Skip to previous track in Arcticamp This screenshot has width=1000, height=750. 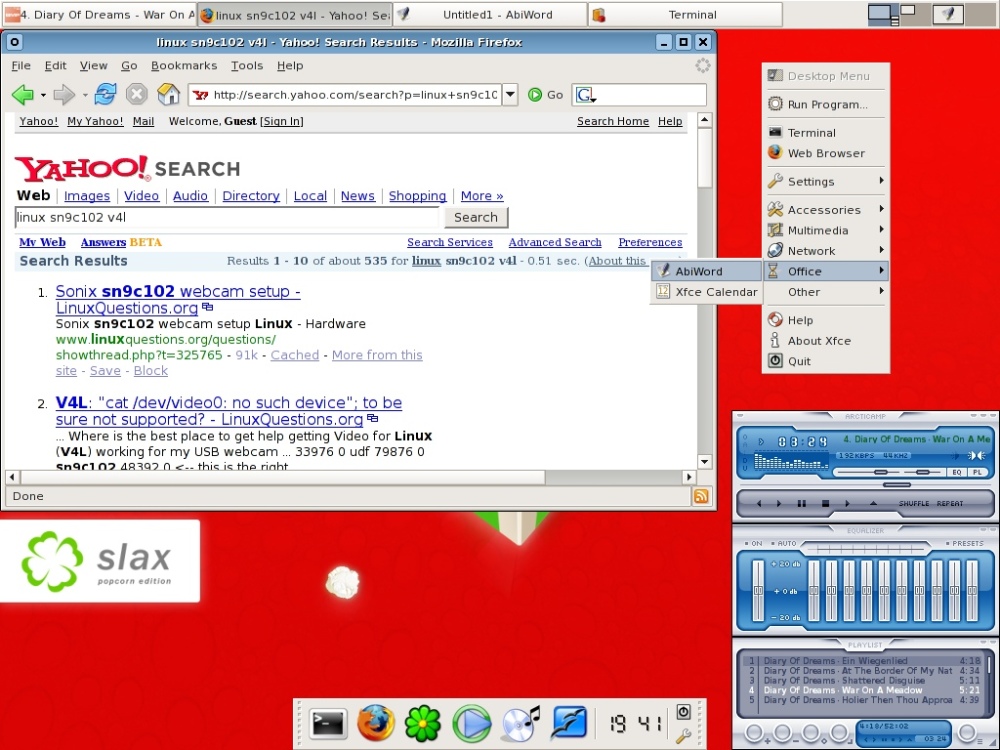click(759, 503)
